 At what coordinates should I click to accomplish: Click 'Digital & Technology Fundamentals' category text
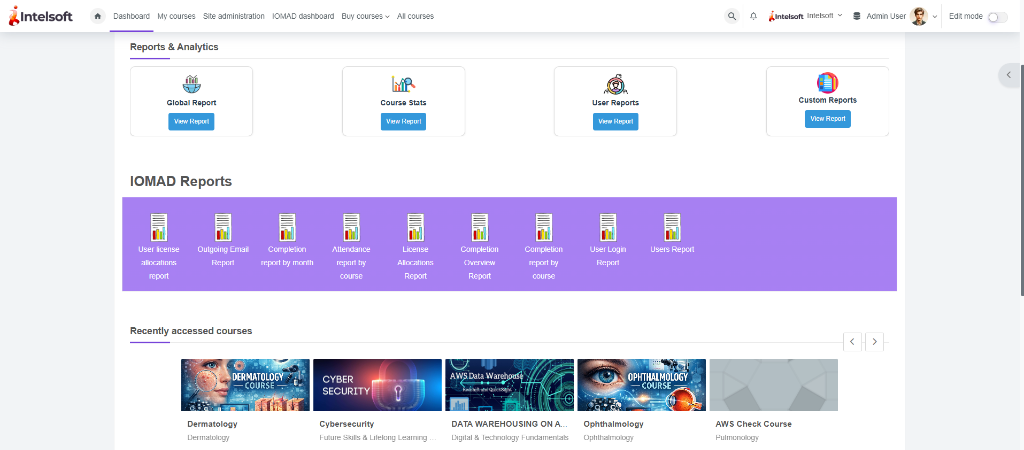[510, 438]
